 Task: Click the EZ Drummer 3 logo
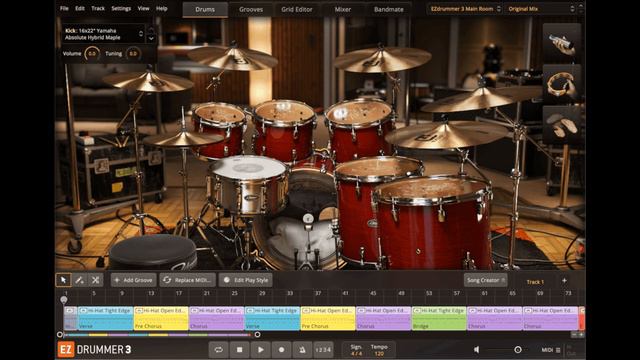(94, 350)
